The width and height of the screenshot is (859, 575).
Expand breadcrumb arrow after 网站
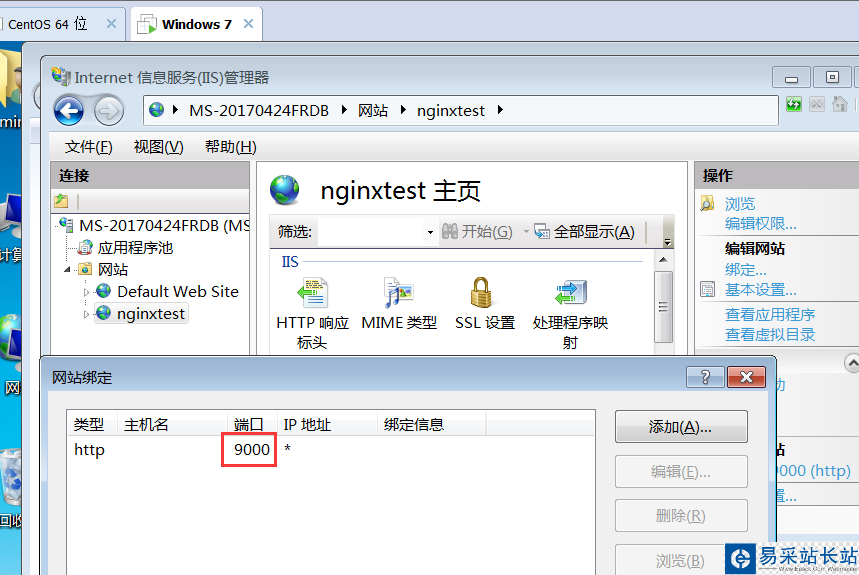pos(403,110)
